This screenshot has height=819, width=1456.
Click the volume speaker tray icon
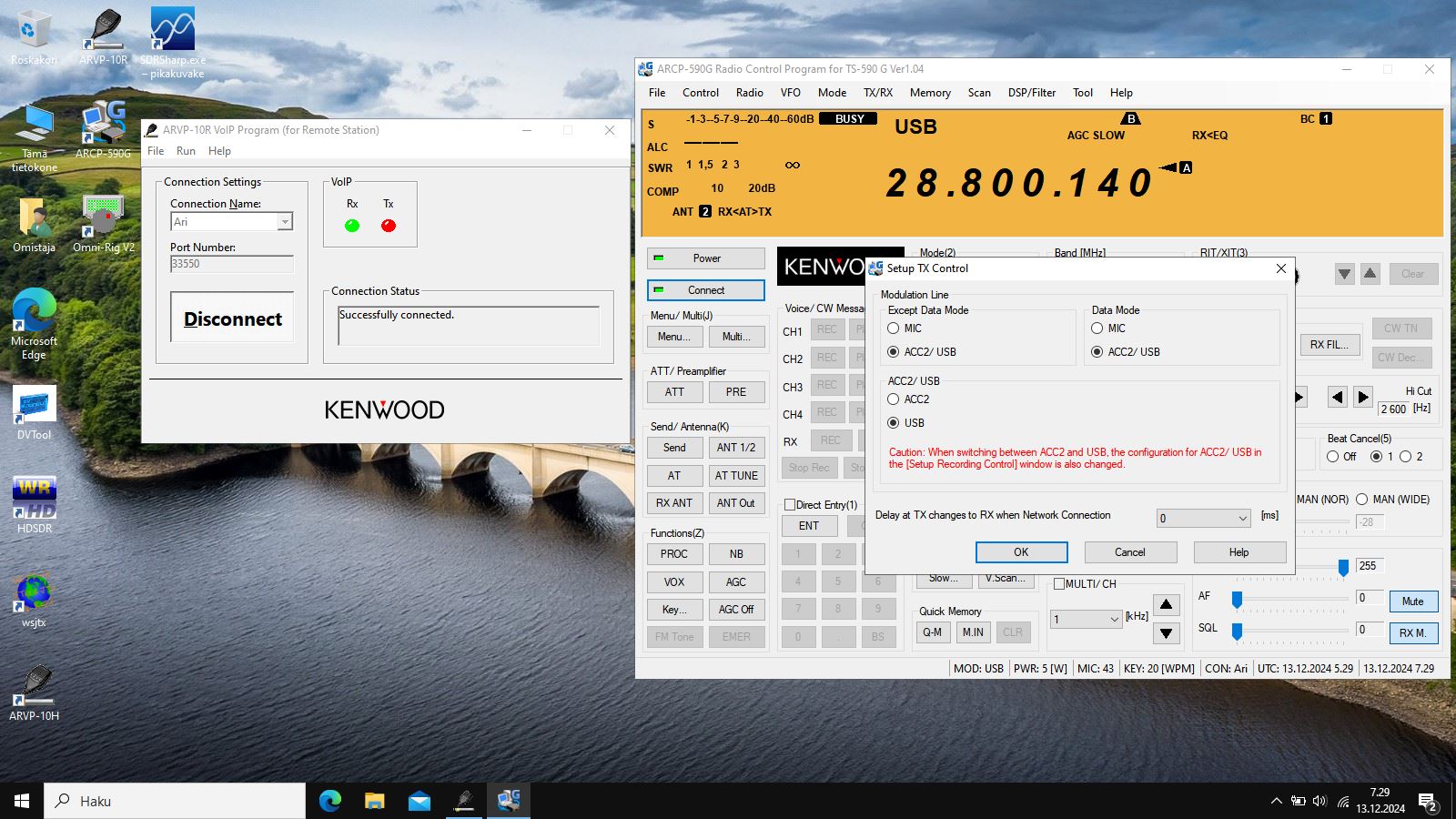click(x=1319, y=801)
